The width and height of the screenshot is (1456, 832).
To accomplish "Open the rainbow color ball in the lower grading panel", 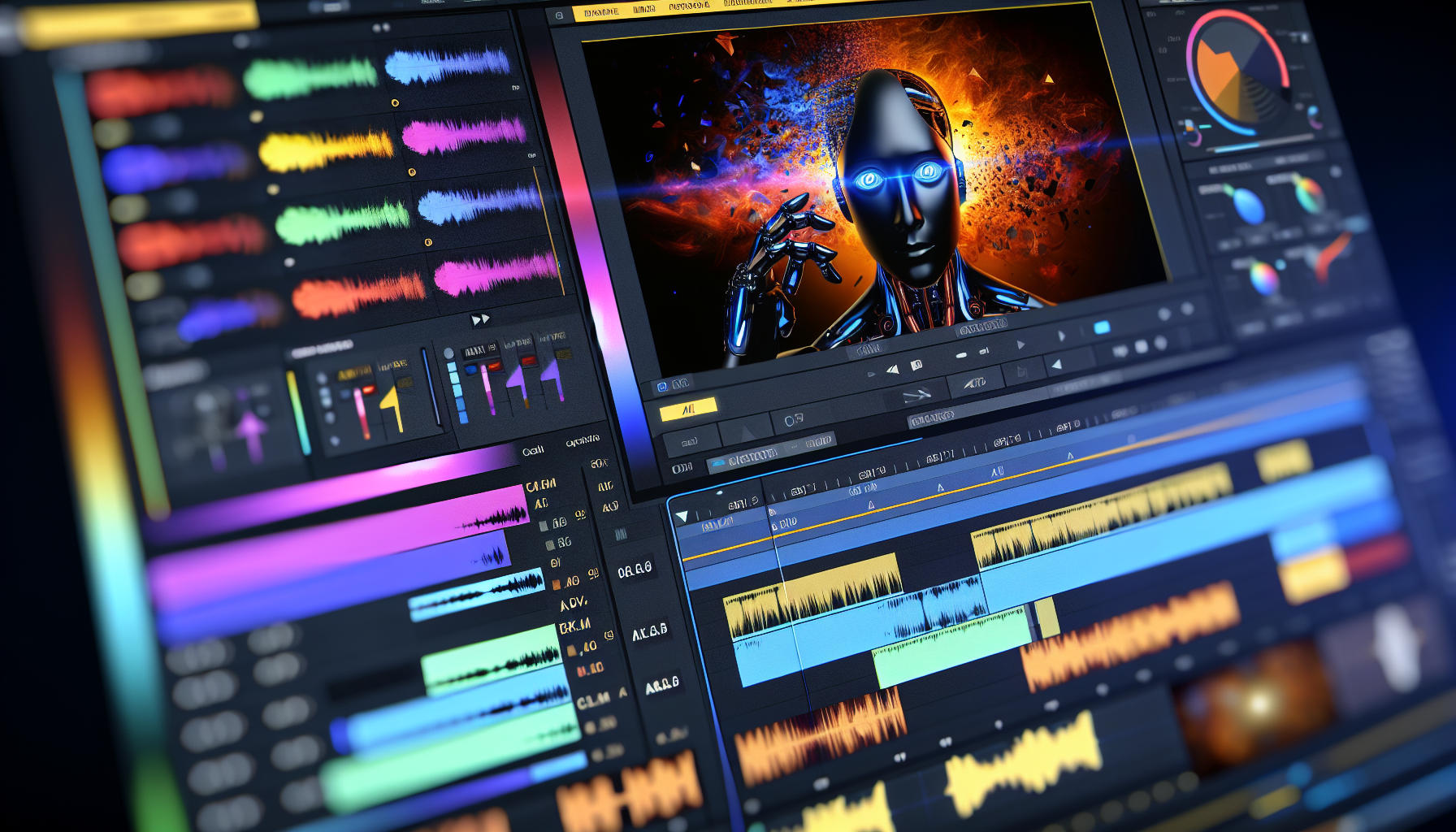I will pyautogui.click(x=1263, y=278).
